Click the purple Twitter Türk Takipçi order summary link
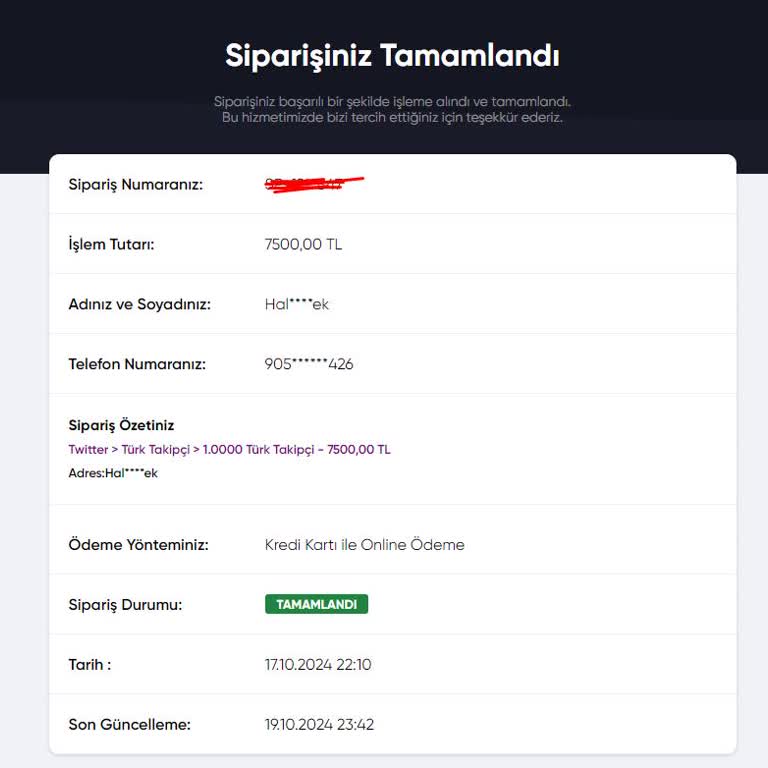Image resolution: width=768 pixels, height=768 pixels. coord(229,450)
